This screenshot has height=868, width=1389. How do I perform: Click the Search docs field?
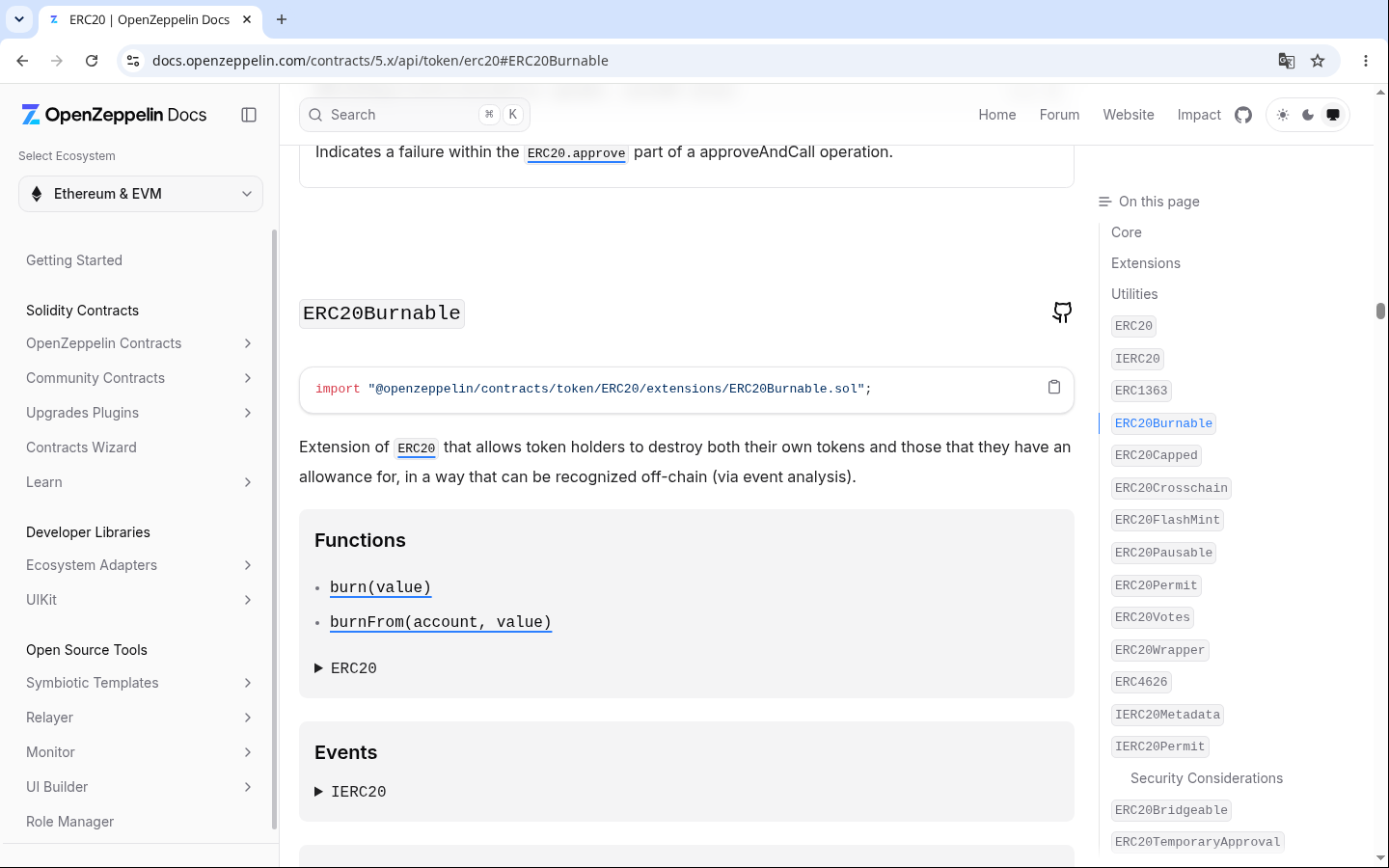tap(415, 115)
